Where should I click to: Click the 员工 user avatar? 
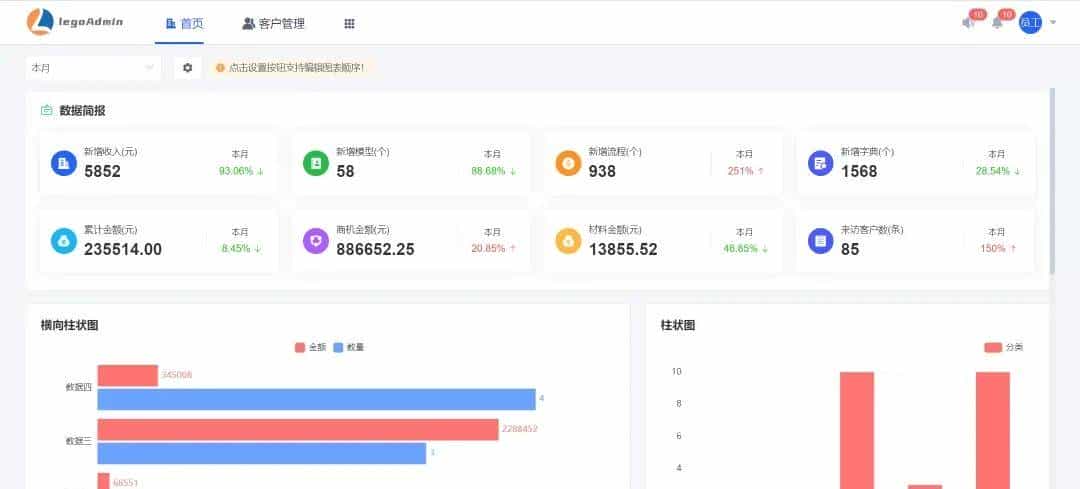[x=1030, y=22]
